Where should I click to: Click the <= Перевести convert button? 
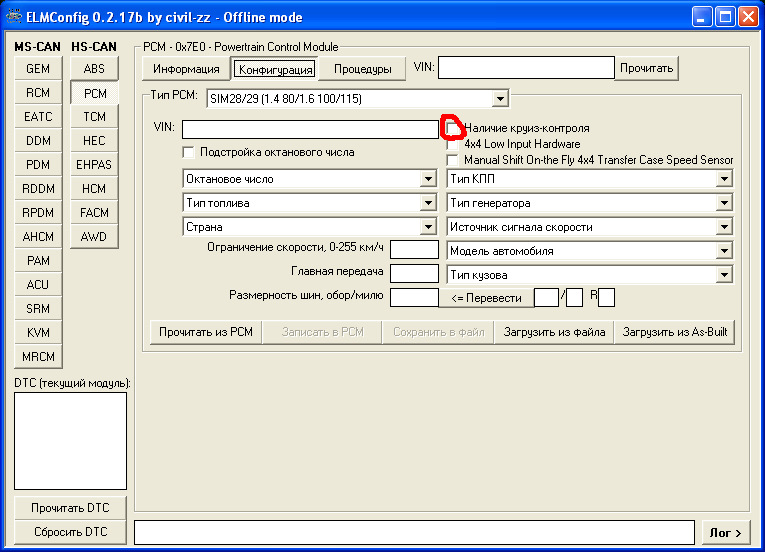pyautogui.click(x=486, y=298)
